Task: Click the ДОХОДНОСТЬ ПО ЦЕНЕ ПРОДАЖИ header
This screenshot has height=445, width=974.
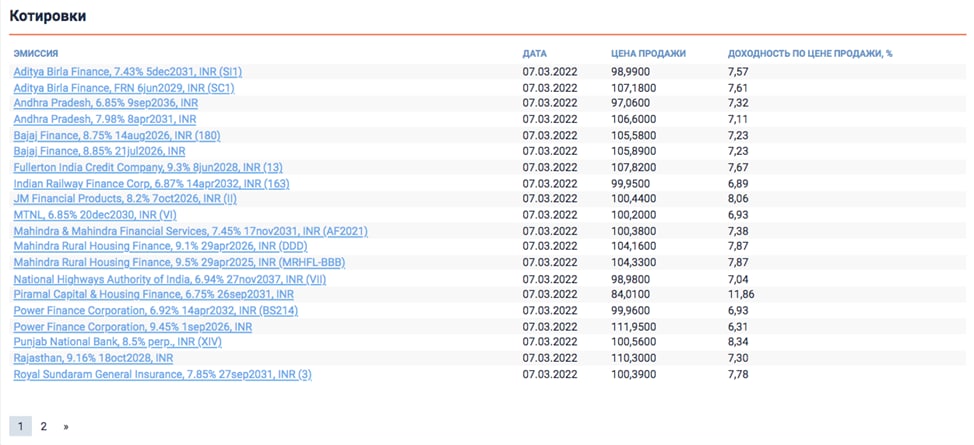Action: (810, 54)
